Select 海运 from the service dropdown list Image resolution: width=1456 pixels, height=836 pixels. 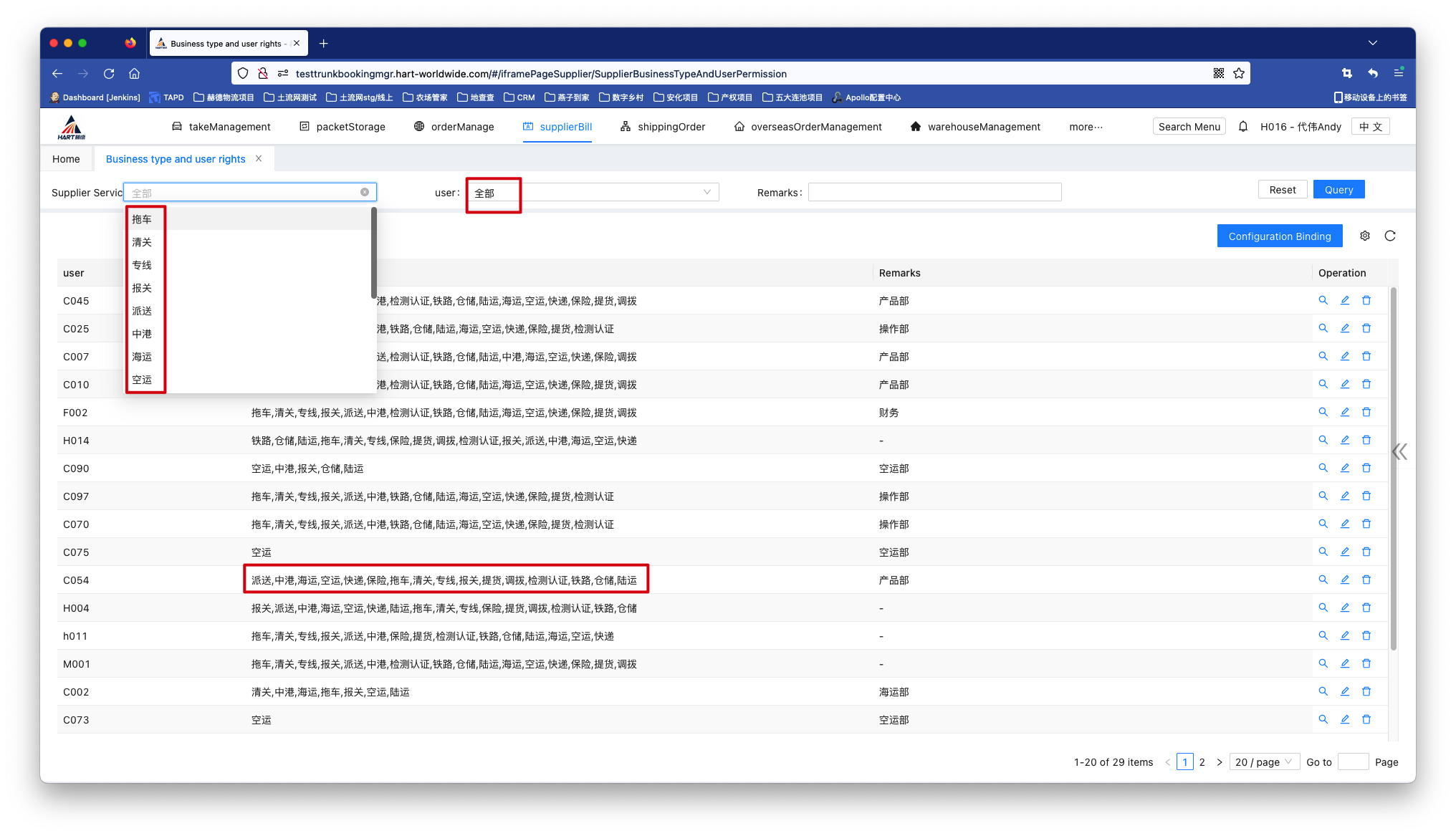click(x=142, y=357)
